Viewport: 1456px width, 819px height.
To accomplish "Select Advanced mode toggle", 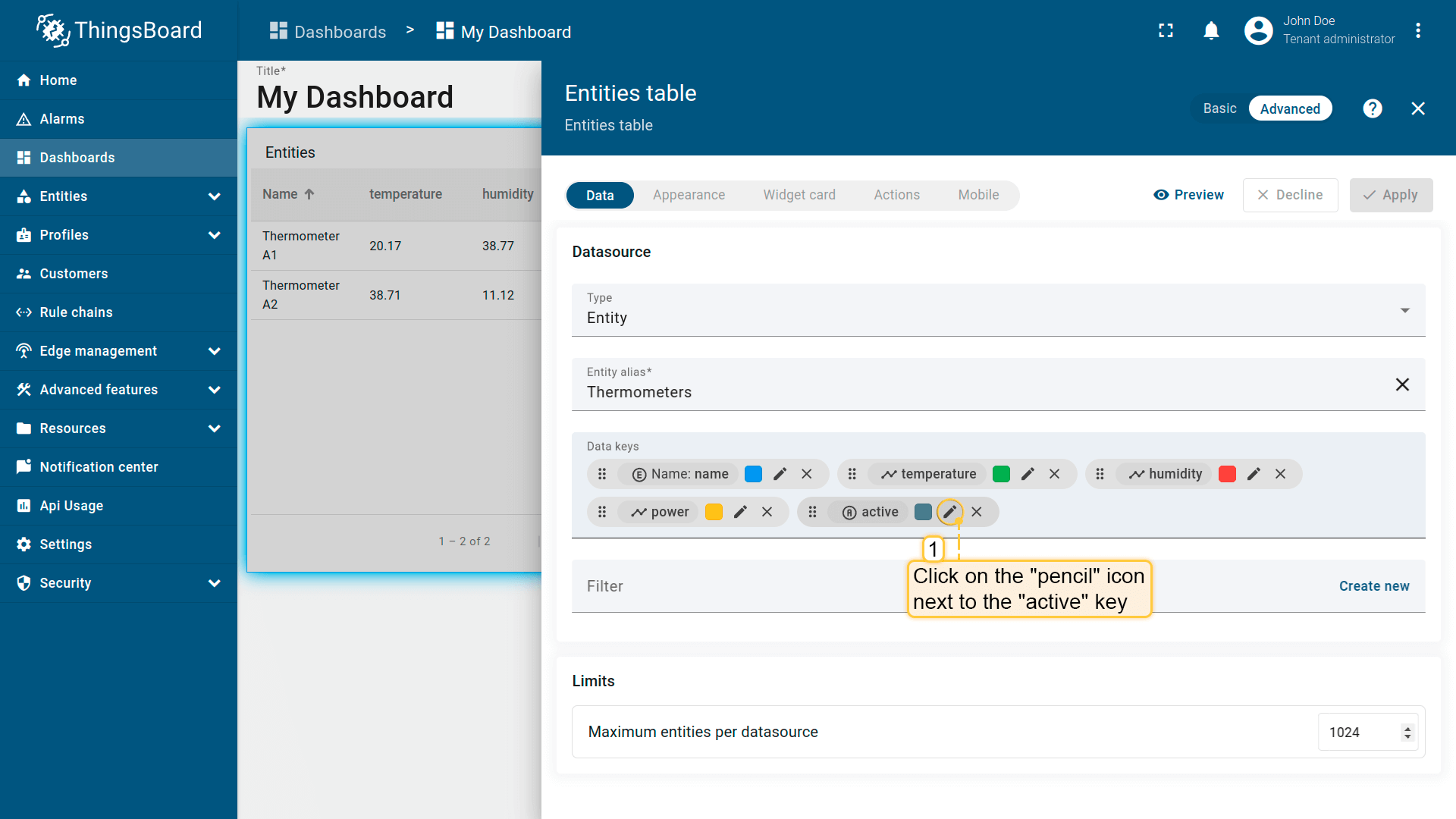I will tap(1289, 108).
